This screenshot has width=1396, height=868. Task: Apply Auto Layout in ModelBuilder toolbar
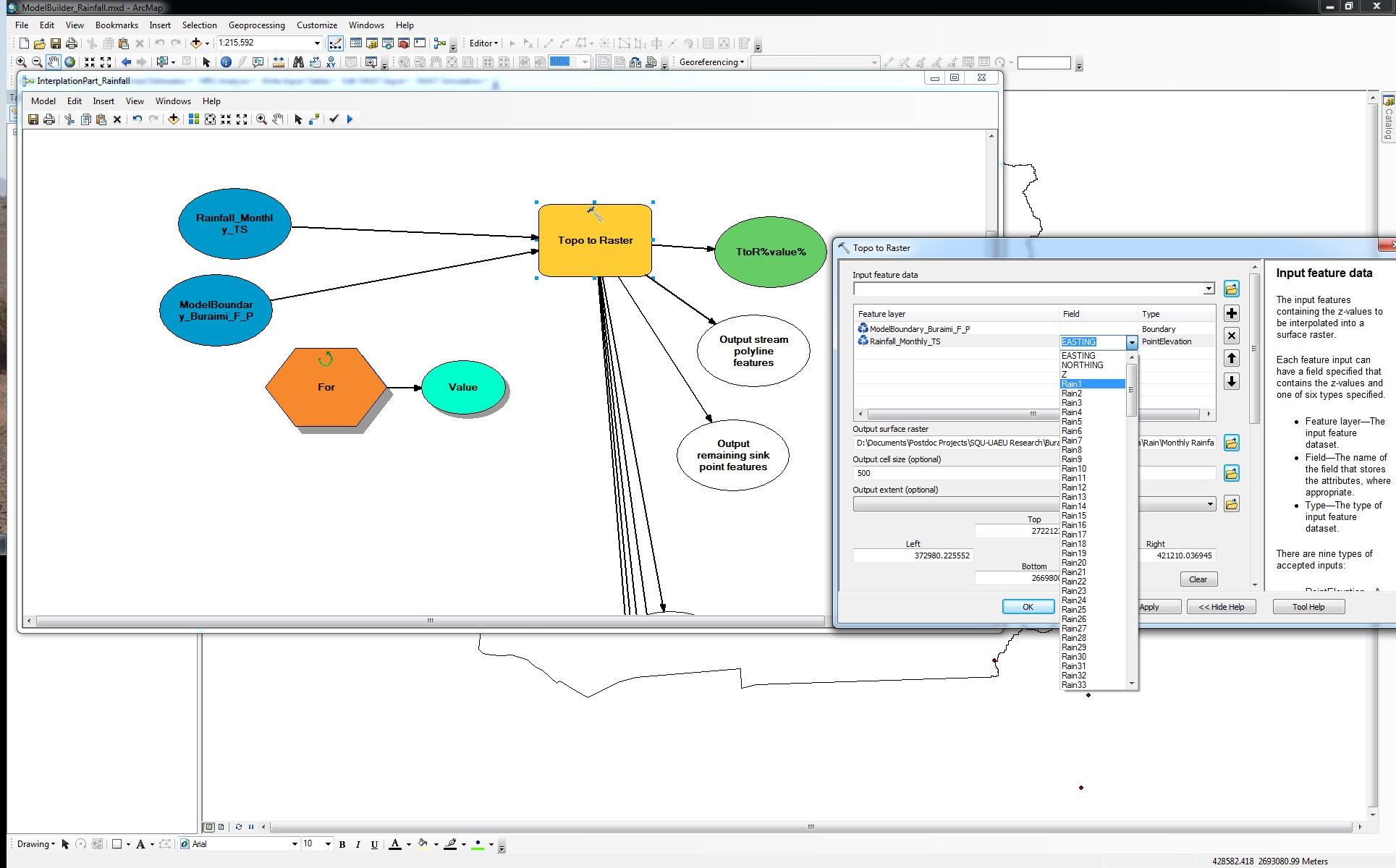coord(194,119)
